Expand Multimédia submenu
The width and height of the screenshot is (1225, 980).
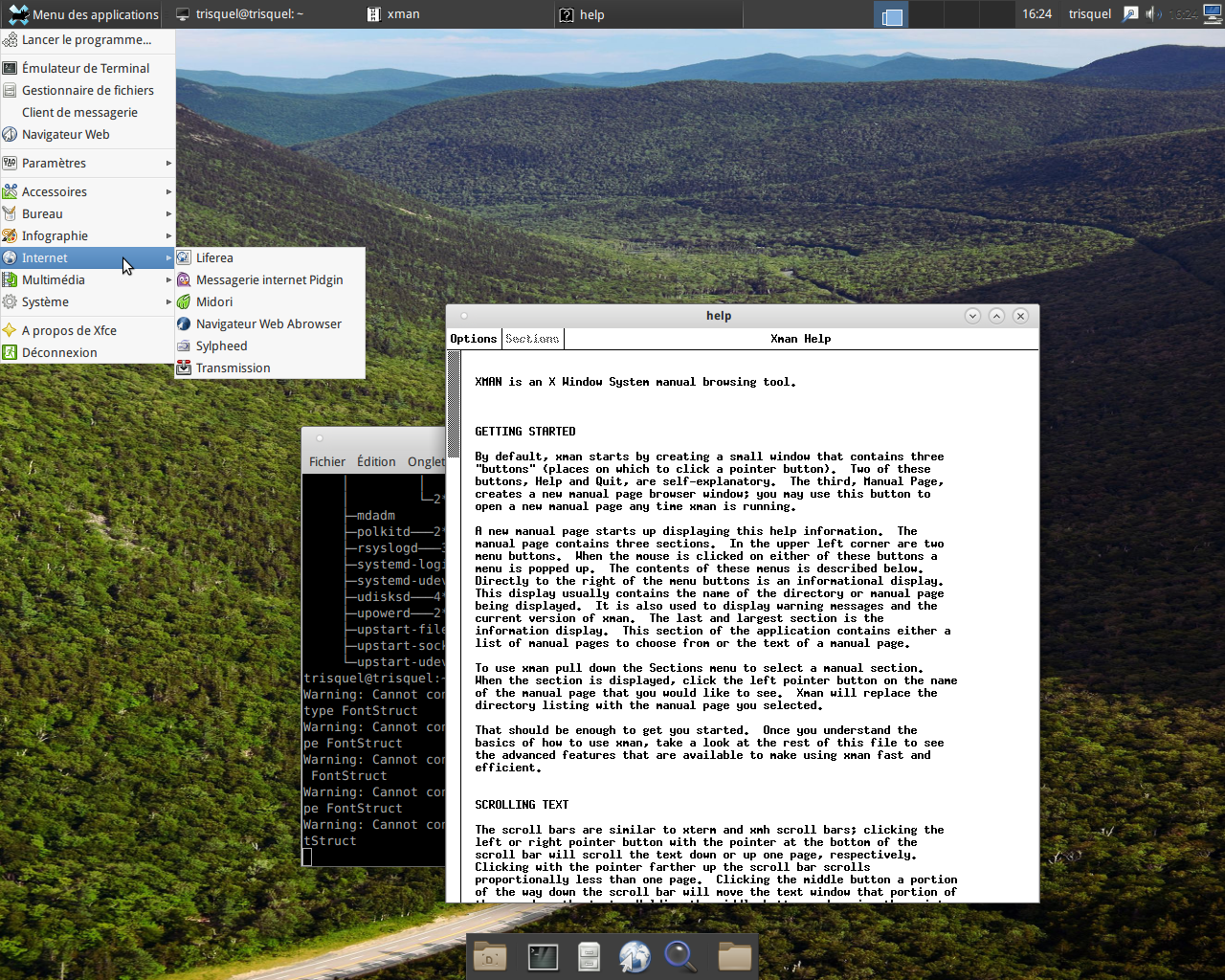tap(87, 279)
